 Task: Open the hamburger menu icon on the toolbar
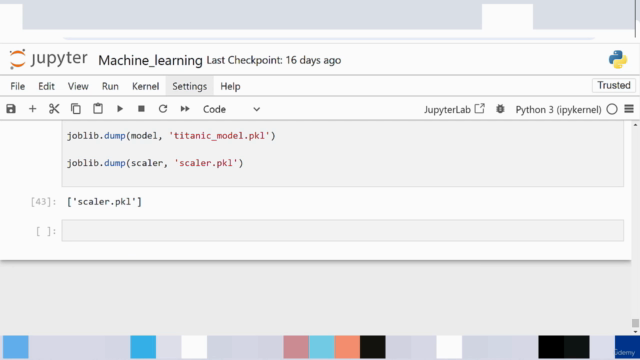tap(629, 109)
